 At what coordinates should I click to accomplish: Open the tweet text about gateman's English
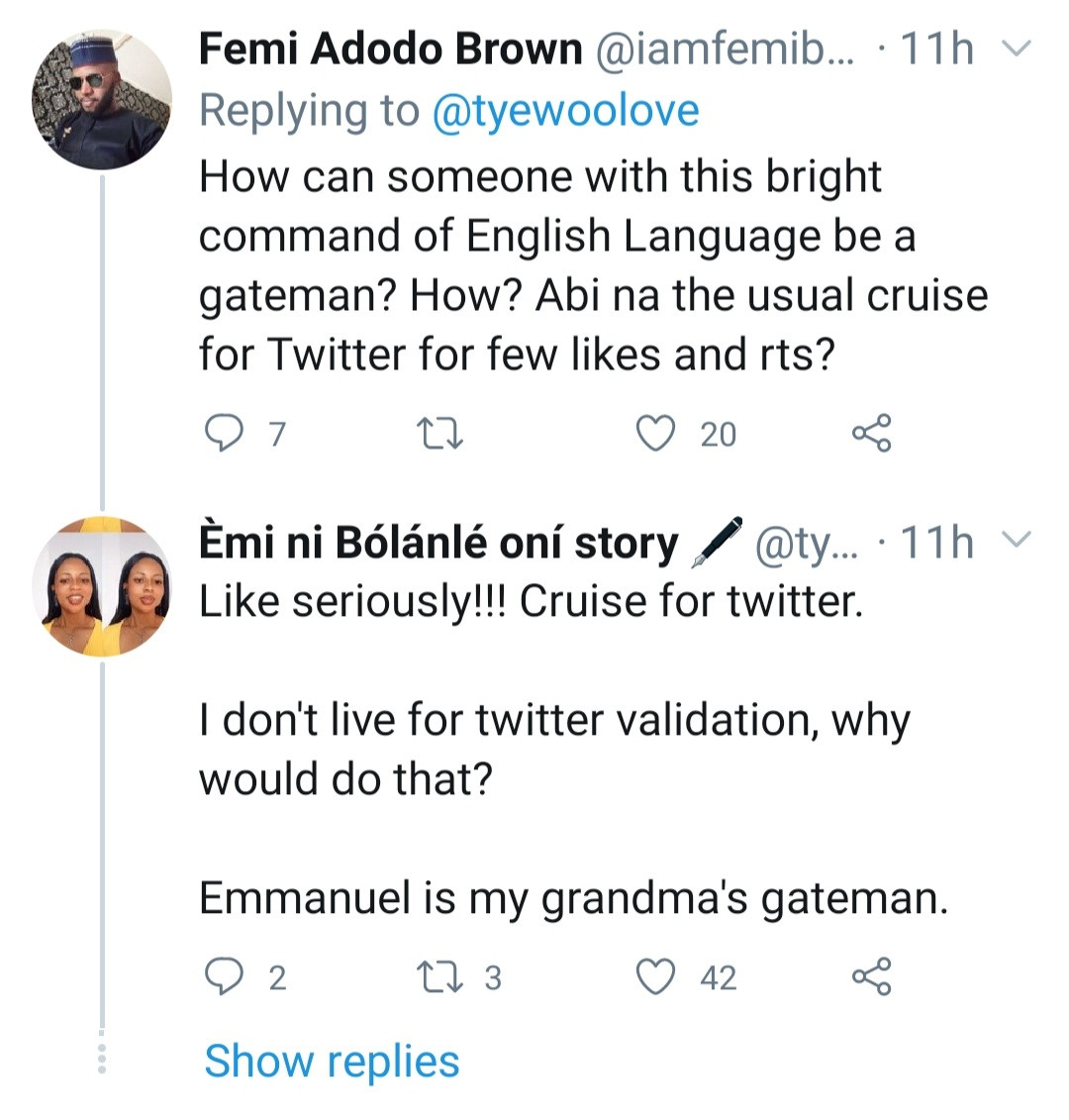click(x=592, y=265)
